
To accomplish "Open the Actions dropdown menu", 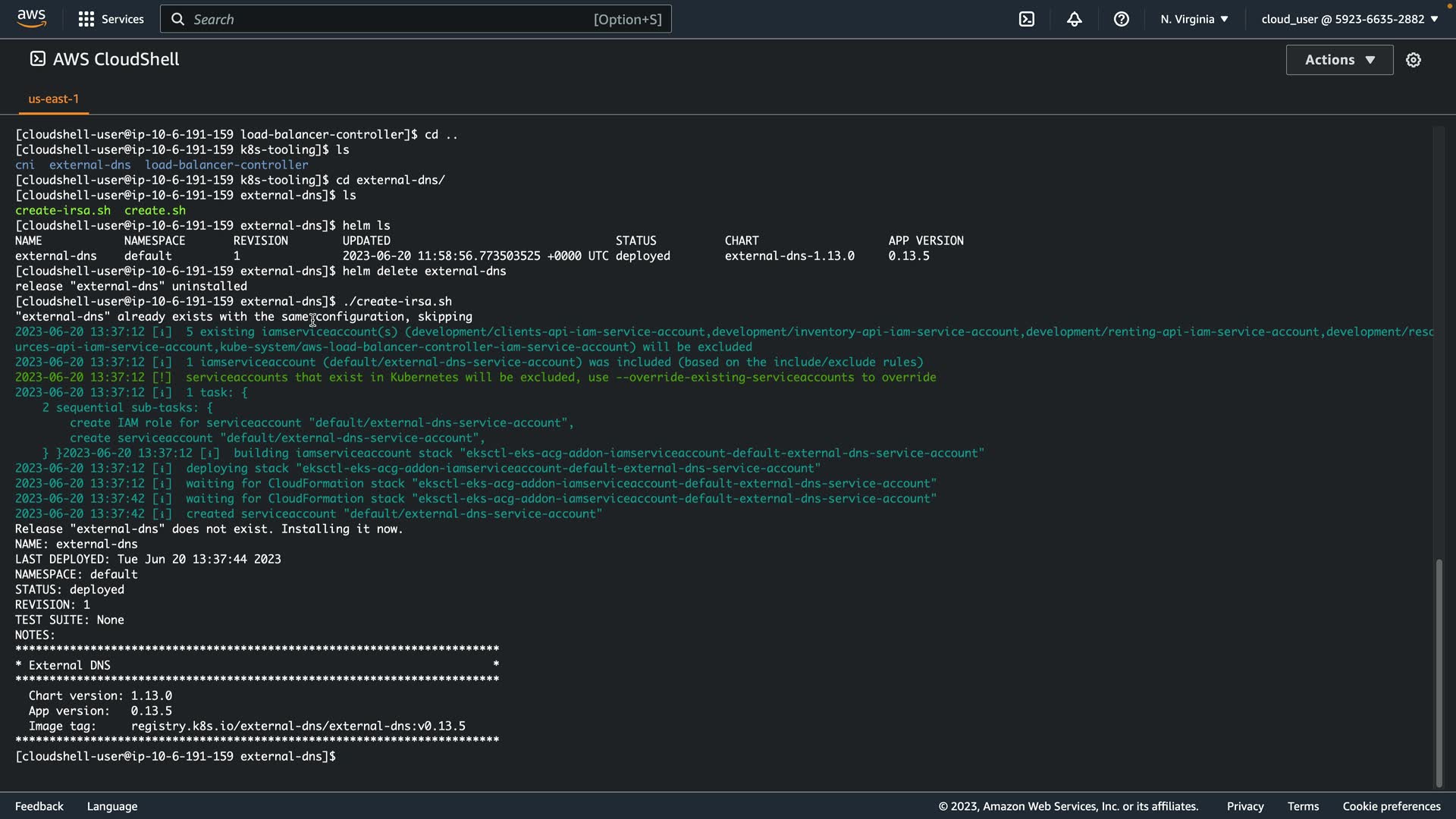I will pyautogui.click(x=1339, y=60).
